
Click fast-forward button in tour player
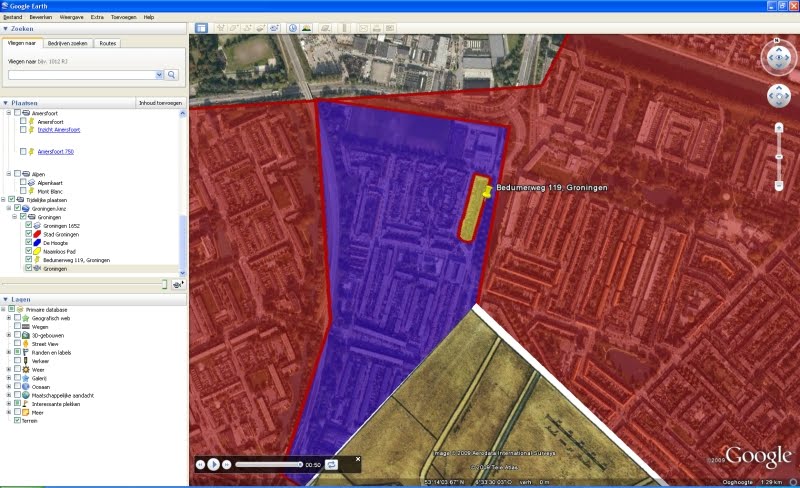227,464
